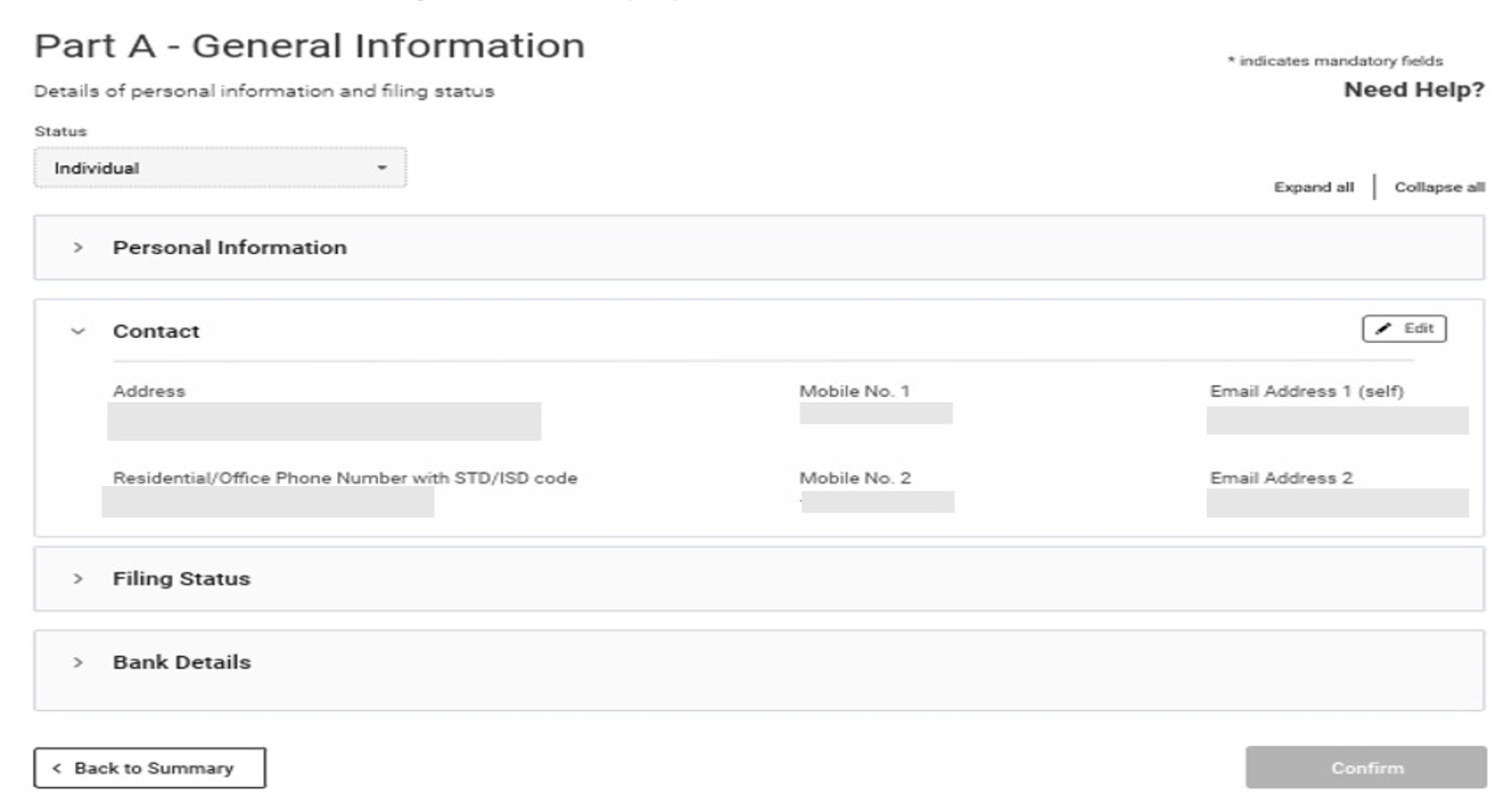Expand the Filing Status section chevron
The height and width of the screenshot is (811, 1512).
pos(78,579)
